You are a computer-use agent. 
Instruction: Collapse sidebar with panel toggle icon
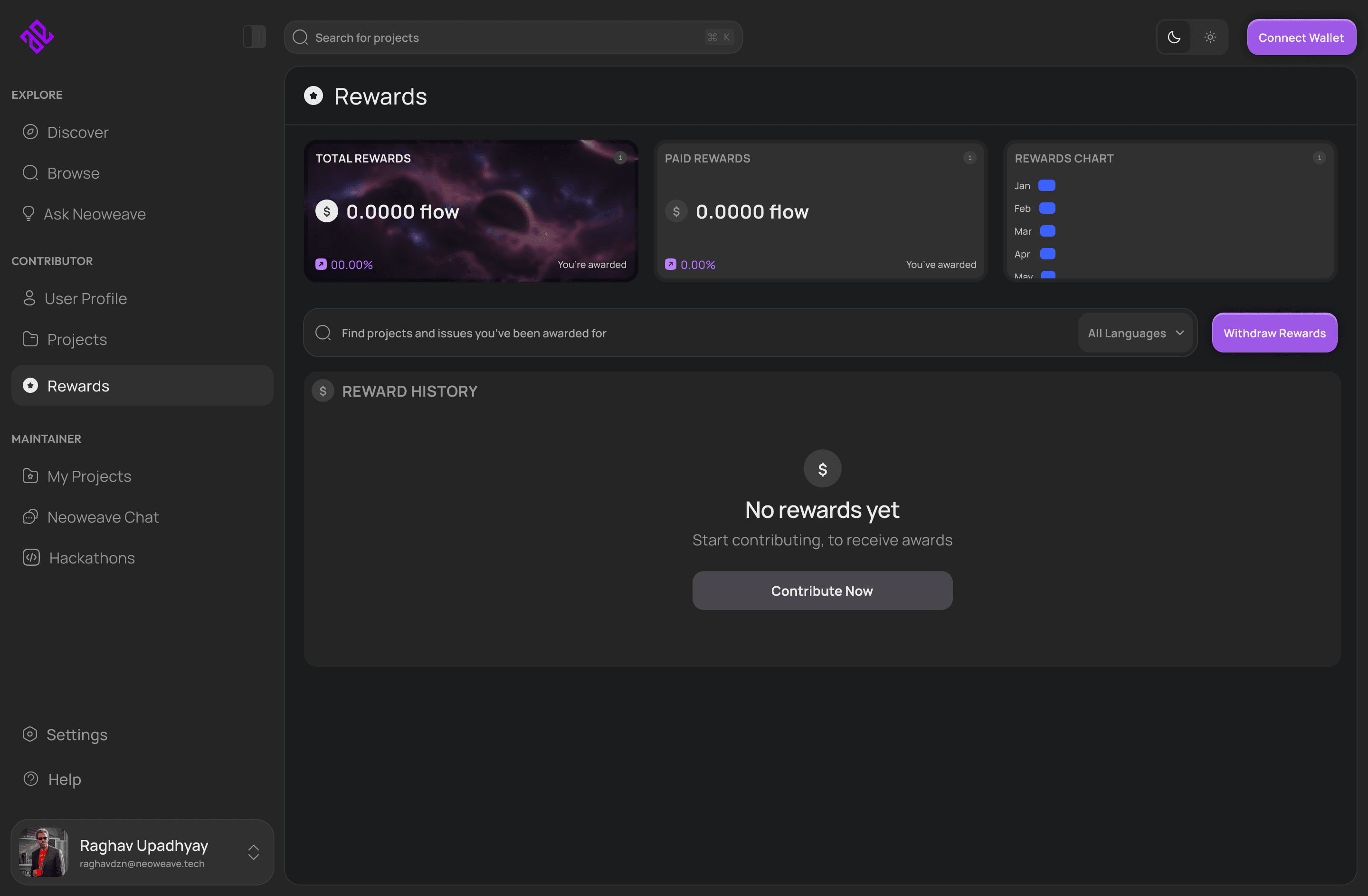pyautogui.click(x=254, y=37)
